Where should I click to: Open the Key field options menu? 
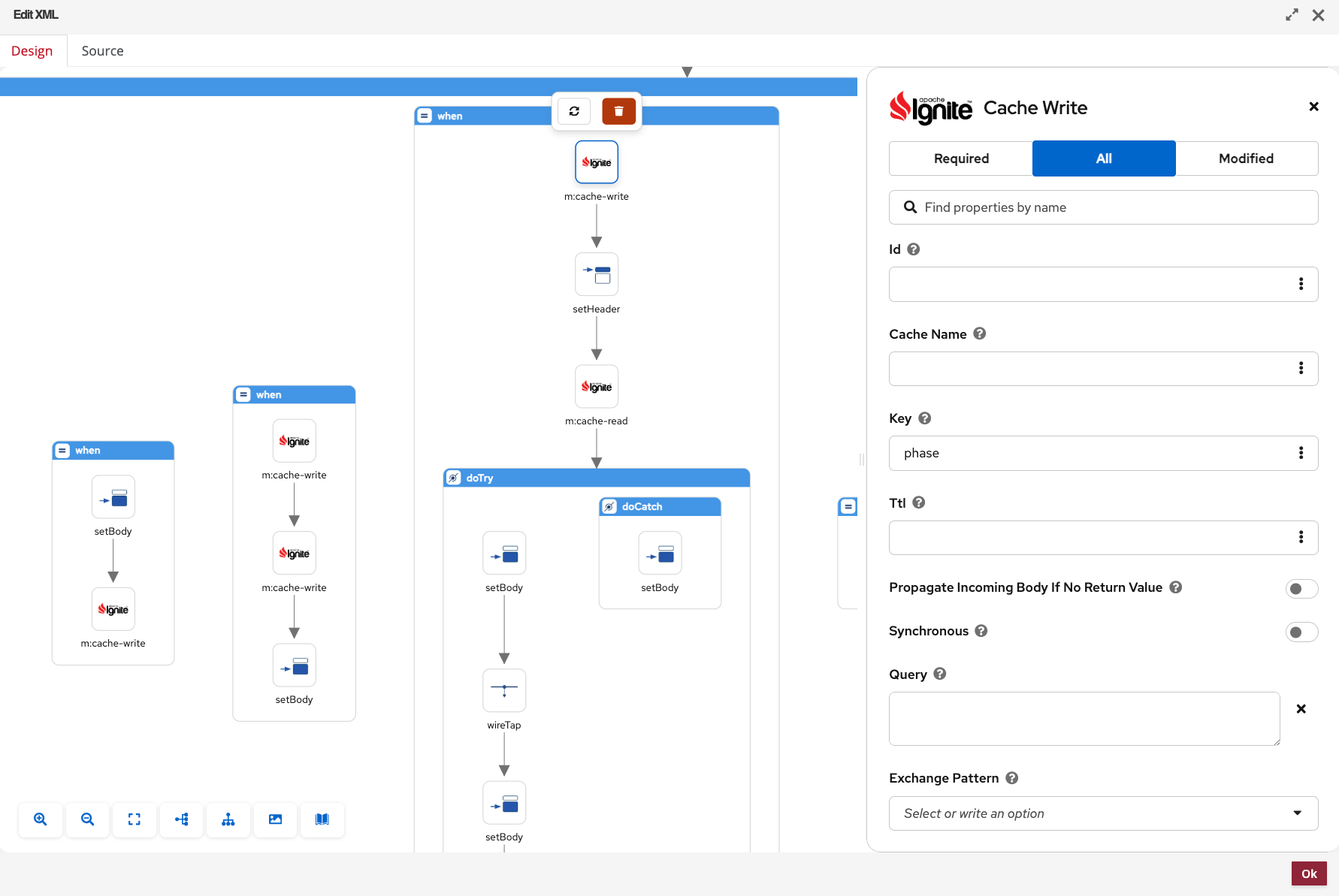(x=1301, y=453)
